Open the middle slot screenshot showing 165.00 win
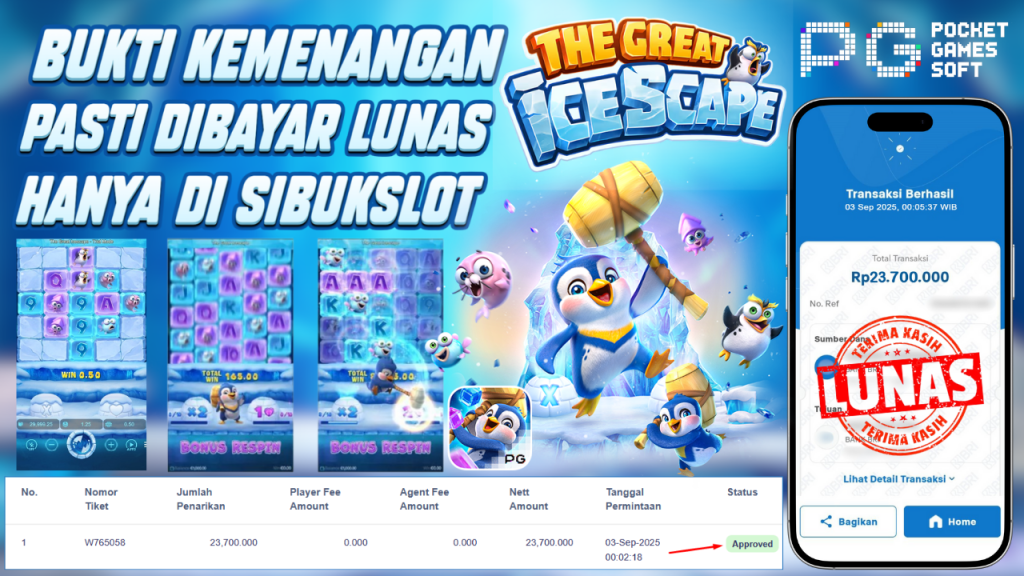This screenshot has width=1024, height=576. pos(230,355)
